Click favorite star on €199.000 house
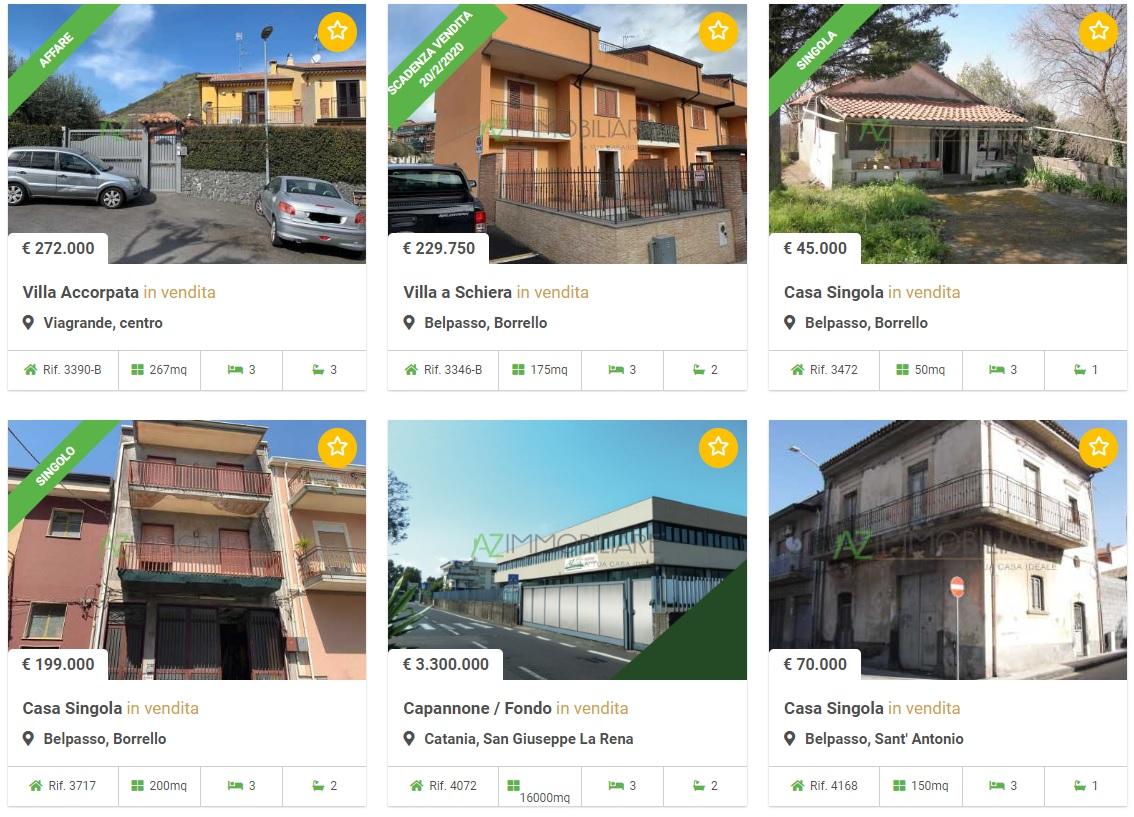The width and height of the screenshot is (1134, 817). 338,447
